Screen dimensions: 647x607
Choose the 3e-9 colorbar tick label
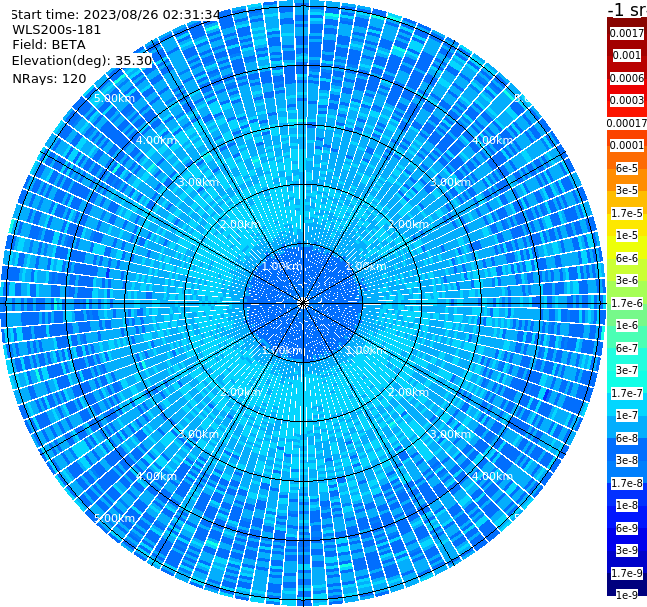627,550
